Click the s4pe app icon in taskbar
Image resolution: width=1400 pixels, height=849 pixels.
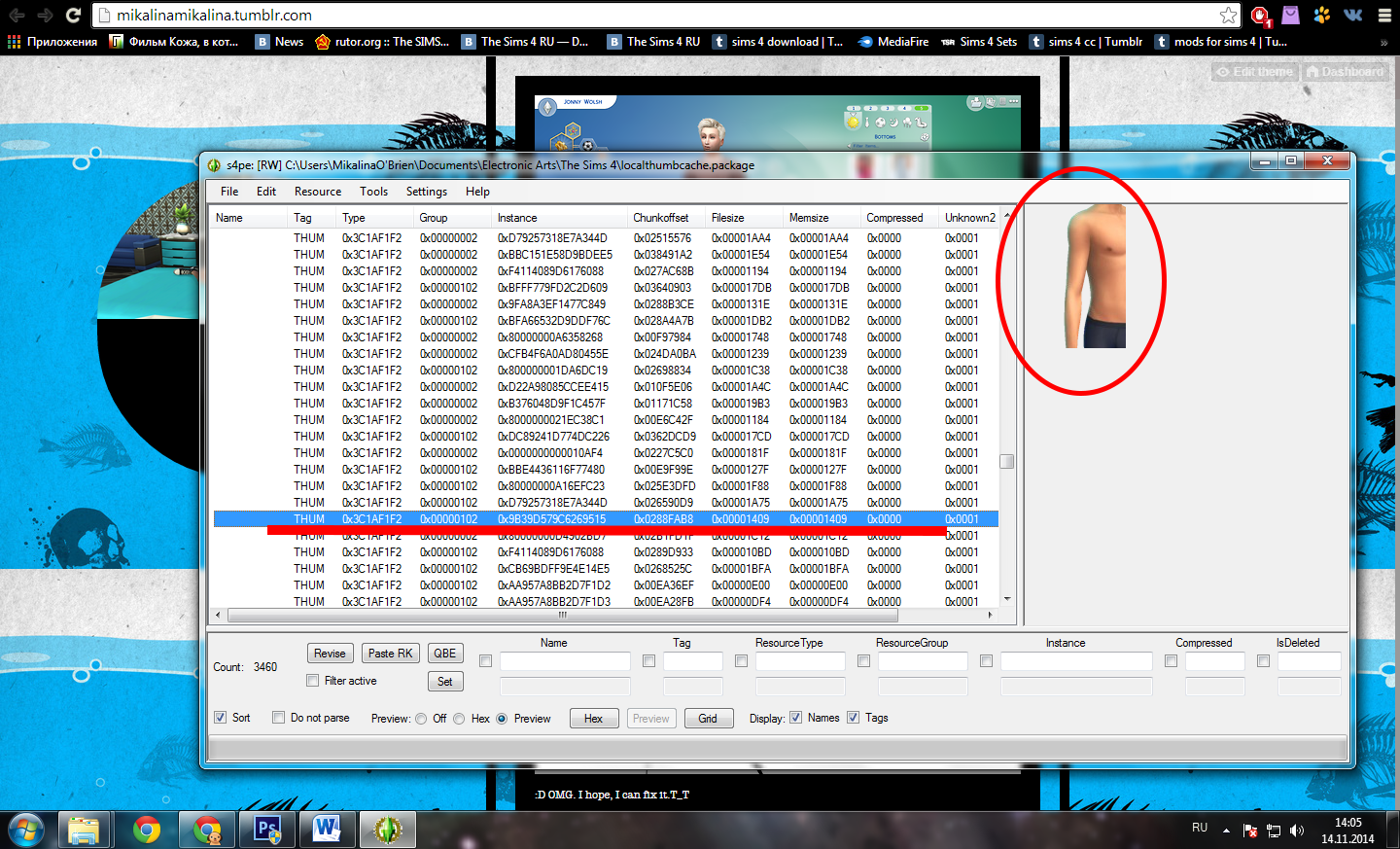tap(388, 830)
